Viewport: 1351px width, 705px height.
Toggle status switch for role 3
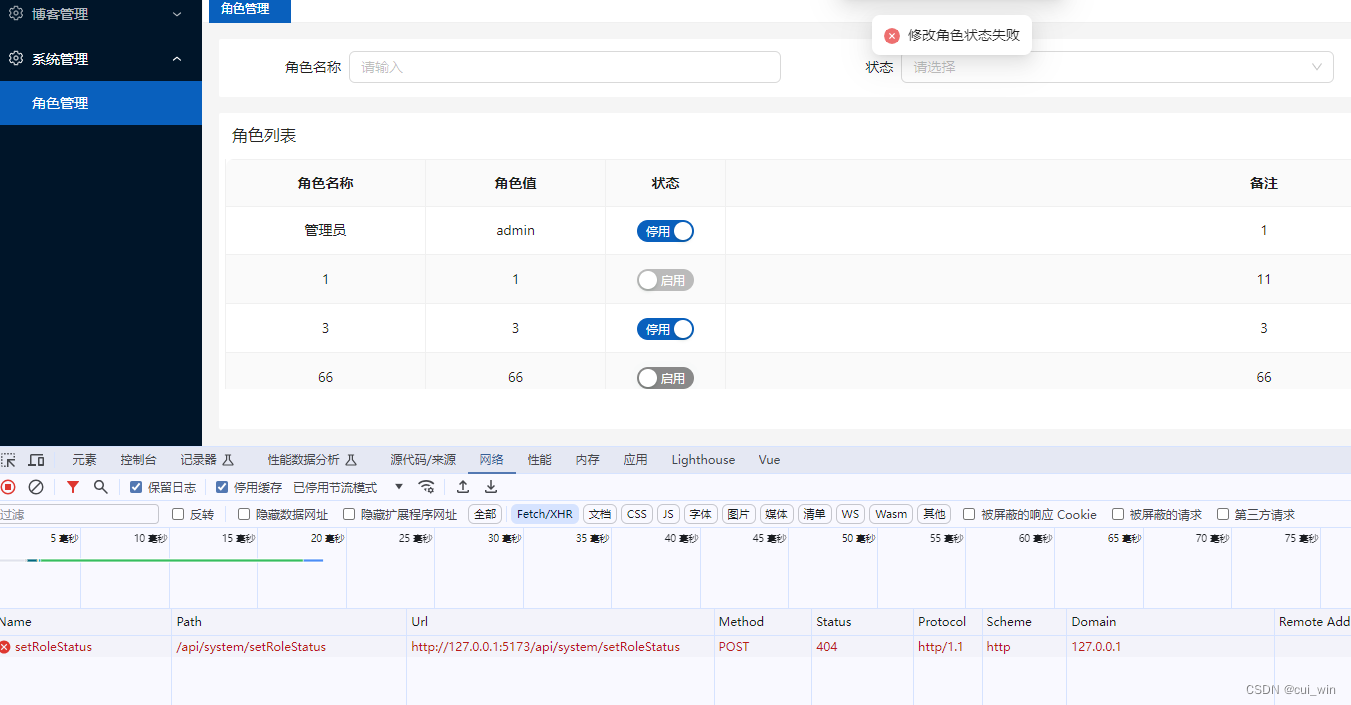point(665,329)
